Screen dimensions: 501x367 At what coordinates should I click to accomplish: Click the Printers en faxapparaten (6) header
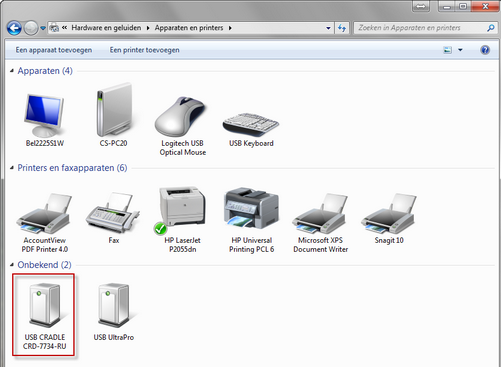pyautogui.click(x=72, y=168)
